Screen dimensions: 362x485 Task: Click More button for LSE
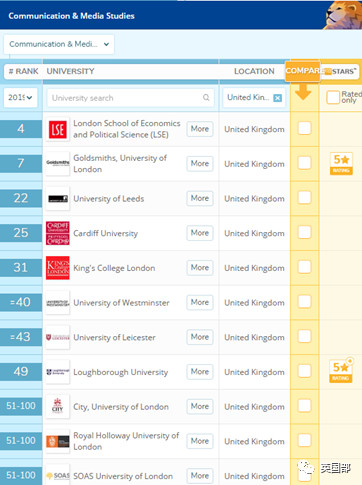tap(200, 129)
